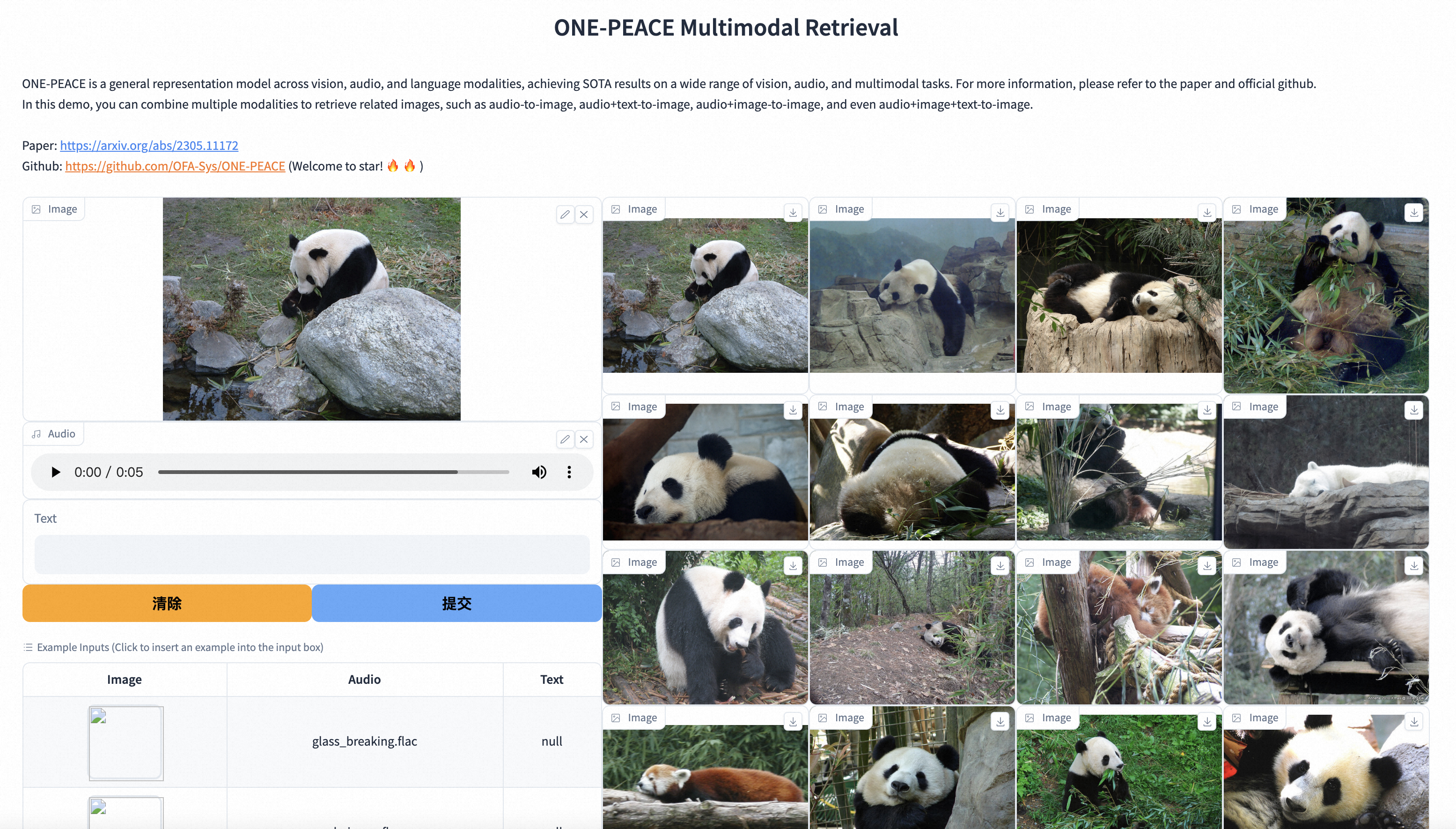1456x829 pixels.
Task: Download the panda eating bamboo top-right image
Action: [x=1414, y=212]
